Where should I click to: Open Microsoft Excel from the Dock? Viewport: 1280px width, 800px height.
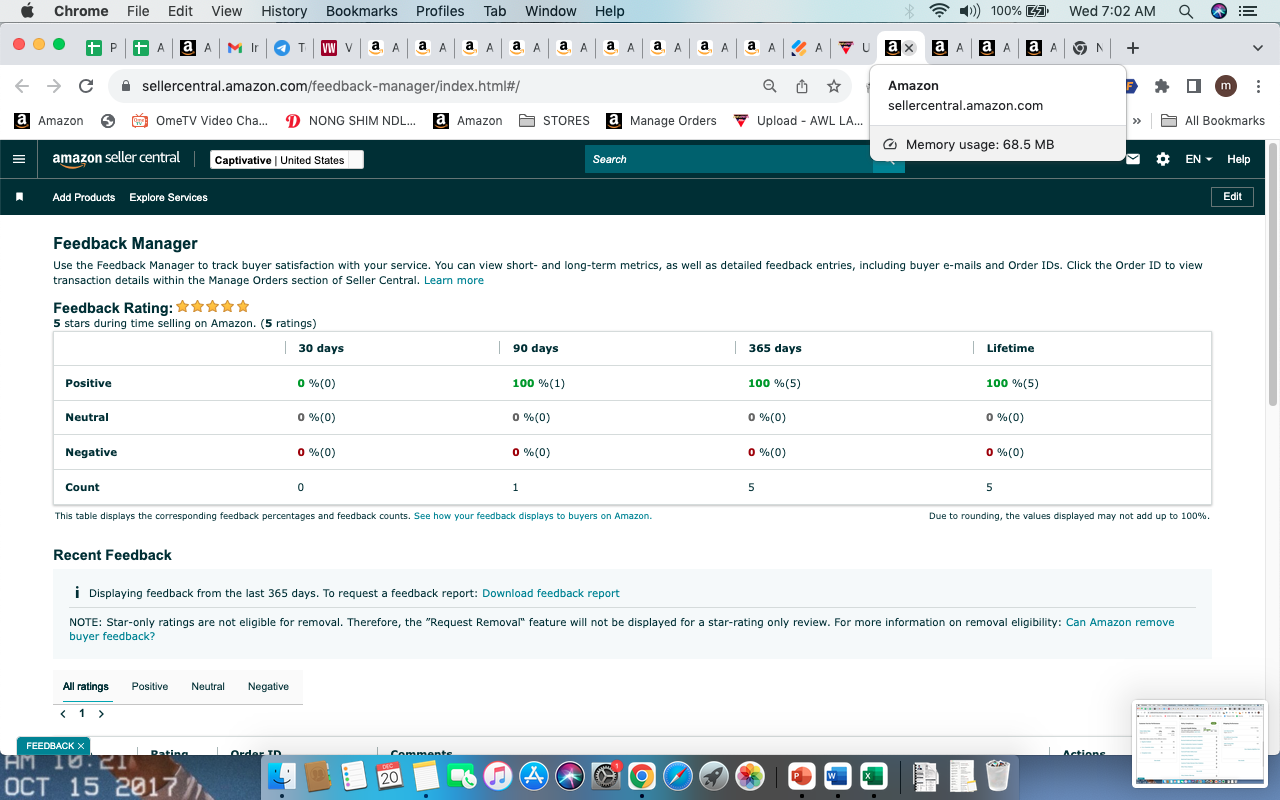(x=873, y=776)
